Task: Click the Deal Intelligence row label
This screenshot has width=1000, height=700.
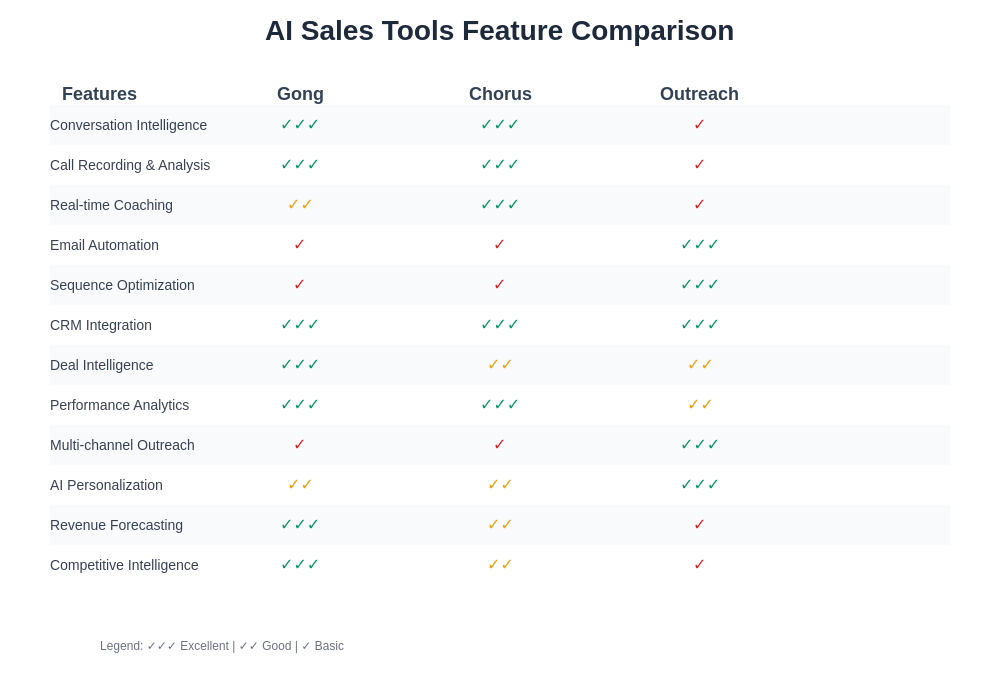Action: [x=102, y=365]
